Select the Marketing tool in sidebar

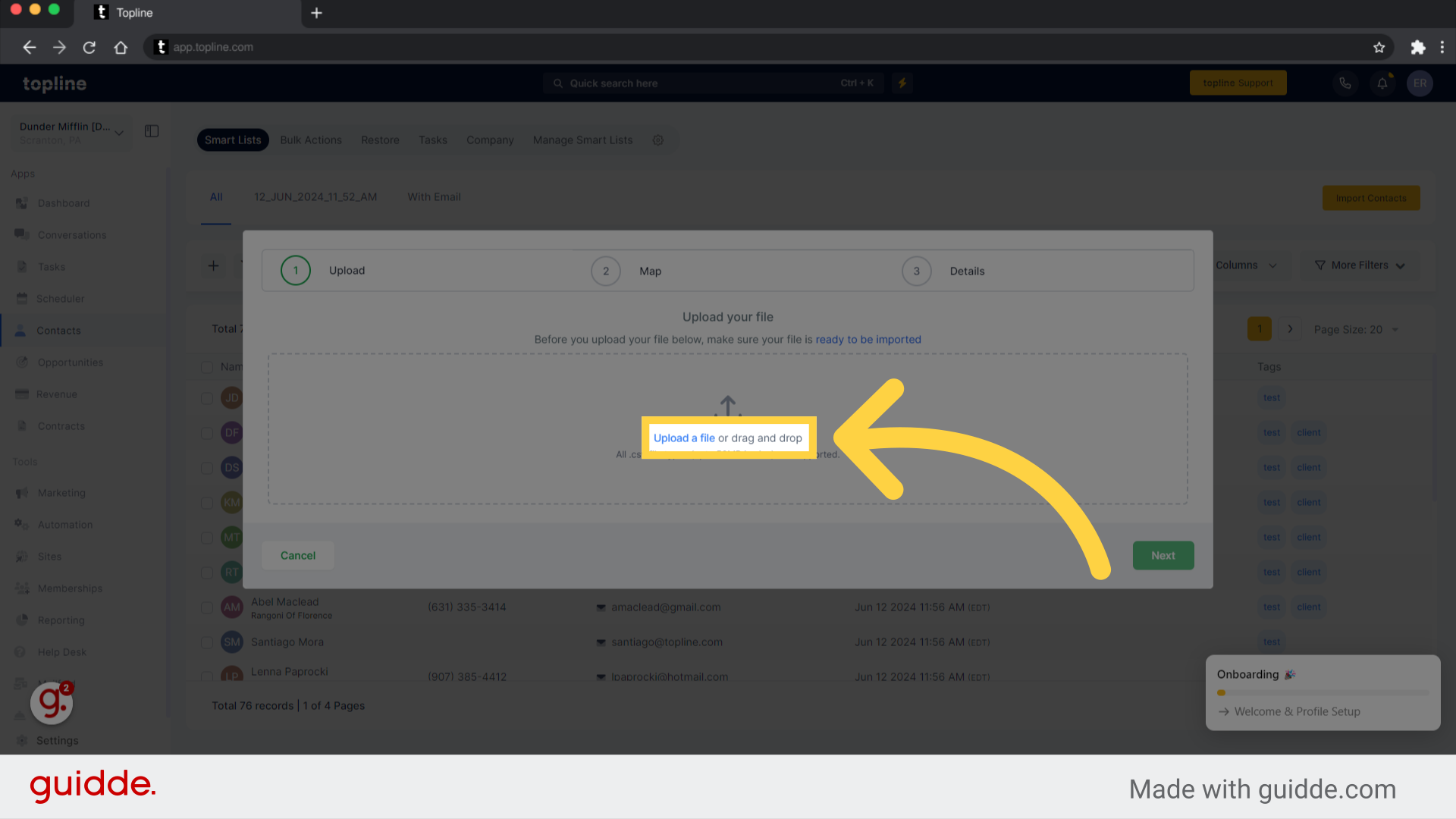[x=61, y=493]
